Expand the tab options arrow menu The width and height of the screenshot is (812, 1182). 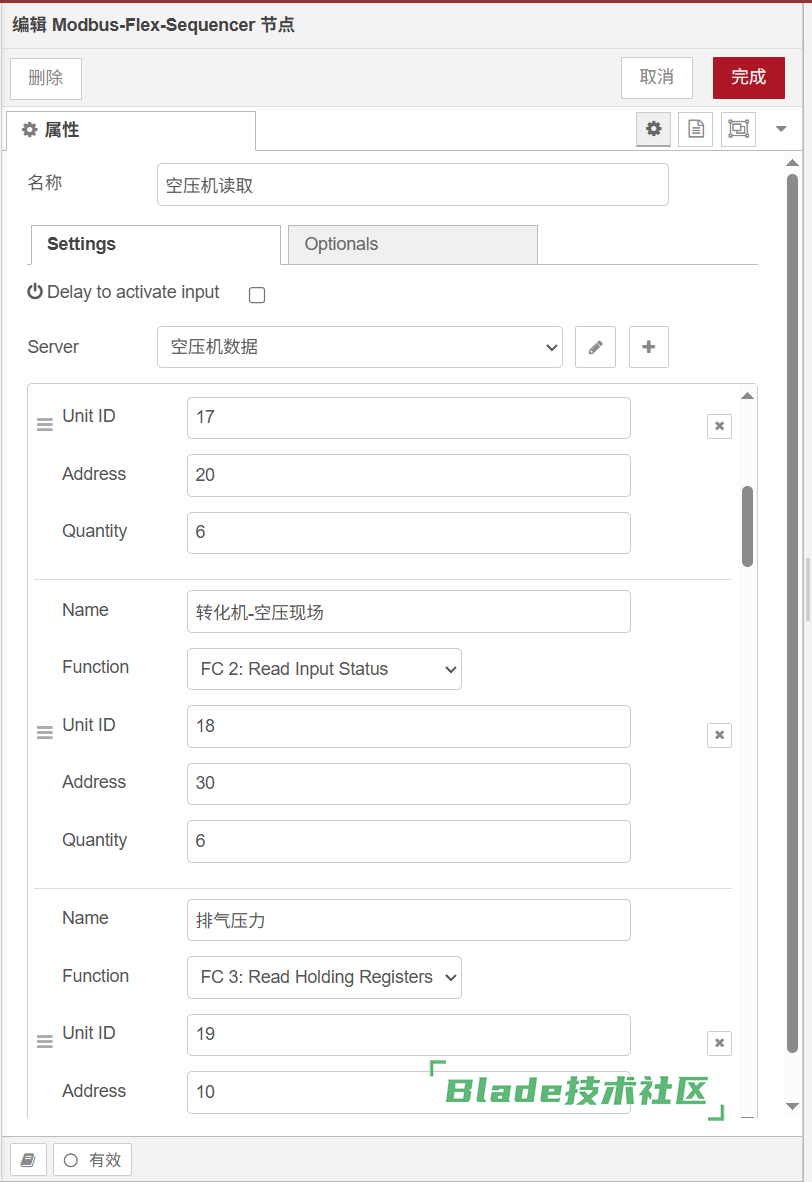coord(782,129)
